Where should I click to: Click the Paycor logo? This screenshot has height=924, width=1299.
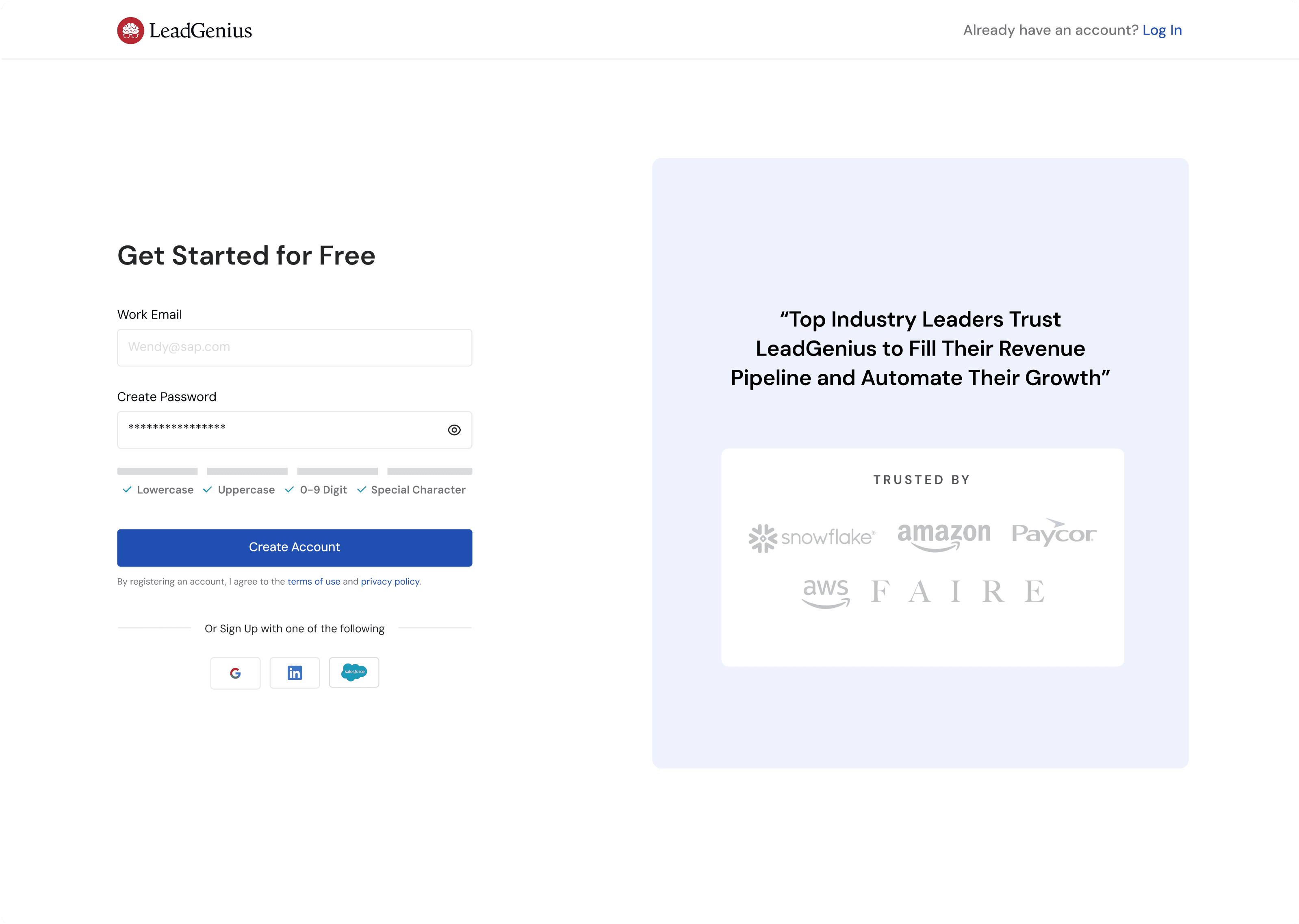coord(1054,533)
